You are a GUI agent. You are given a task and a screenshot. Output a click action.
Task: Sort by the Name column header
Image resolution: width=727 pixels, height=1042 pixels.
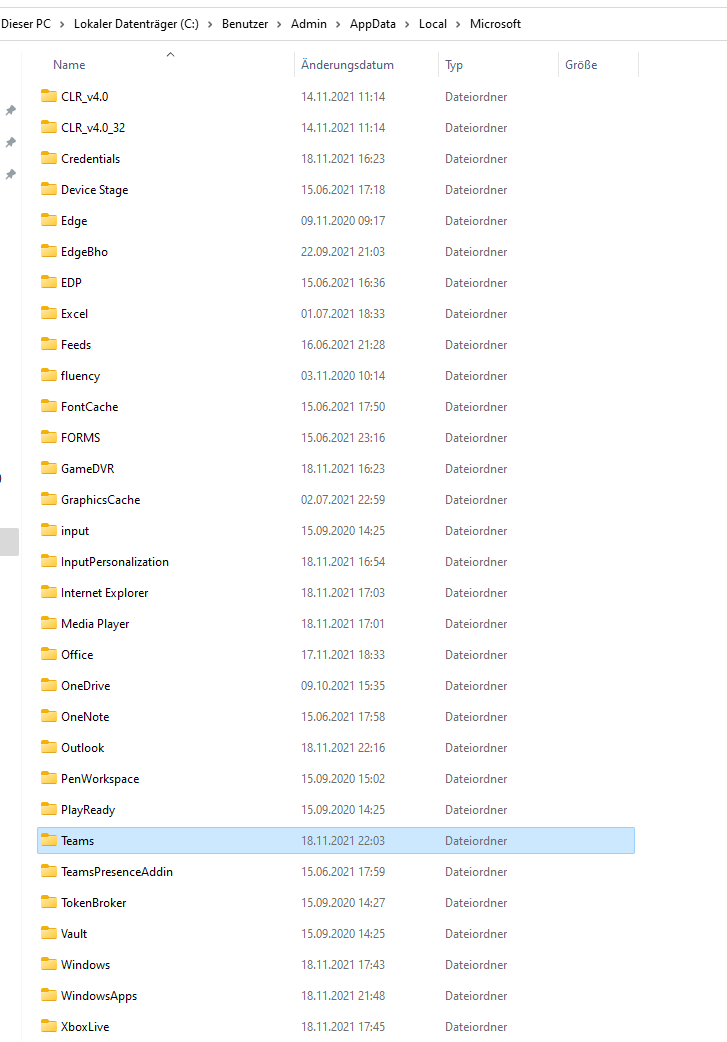coord(69,65)
